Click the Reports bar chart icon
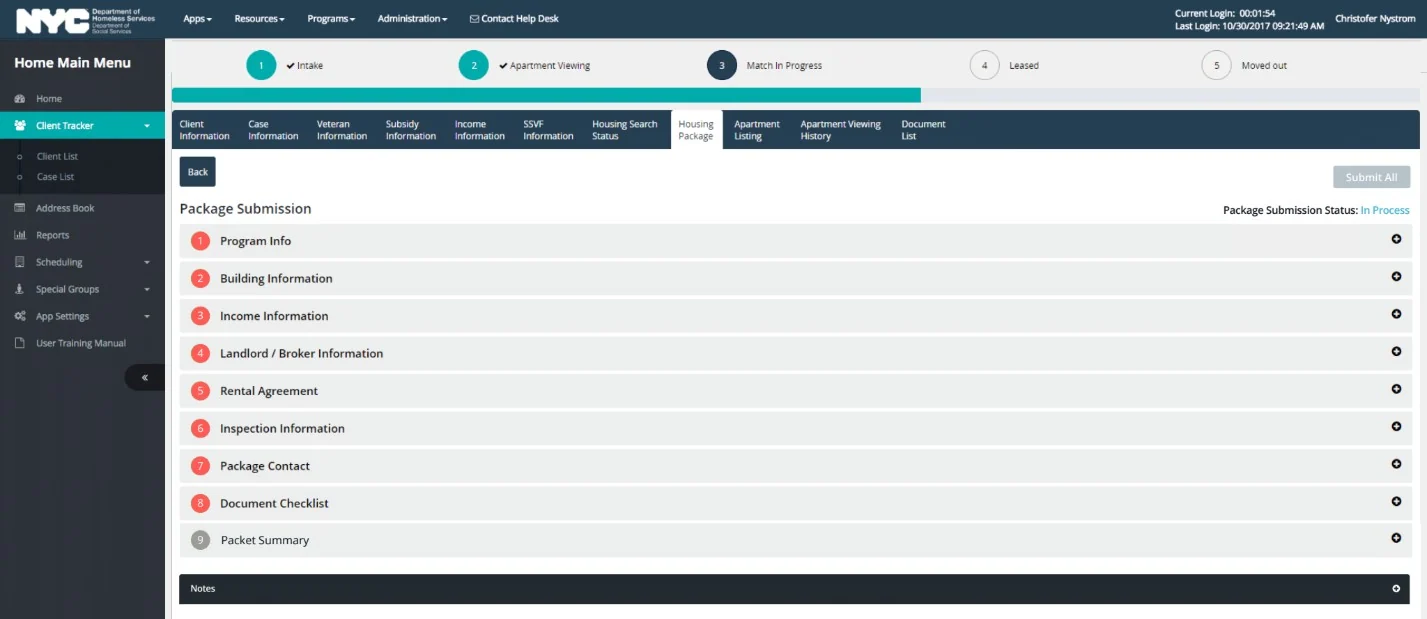Viewport: 1427px width, 619px height. click(x=20, y=235)
